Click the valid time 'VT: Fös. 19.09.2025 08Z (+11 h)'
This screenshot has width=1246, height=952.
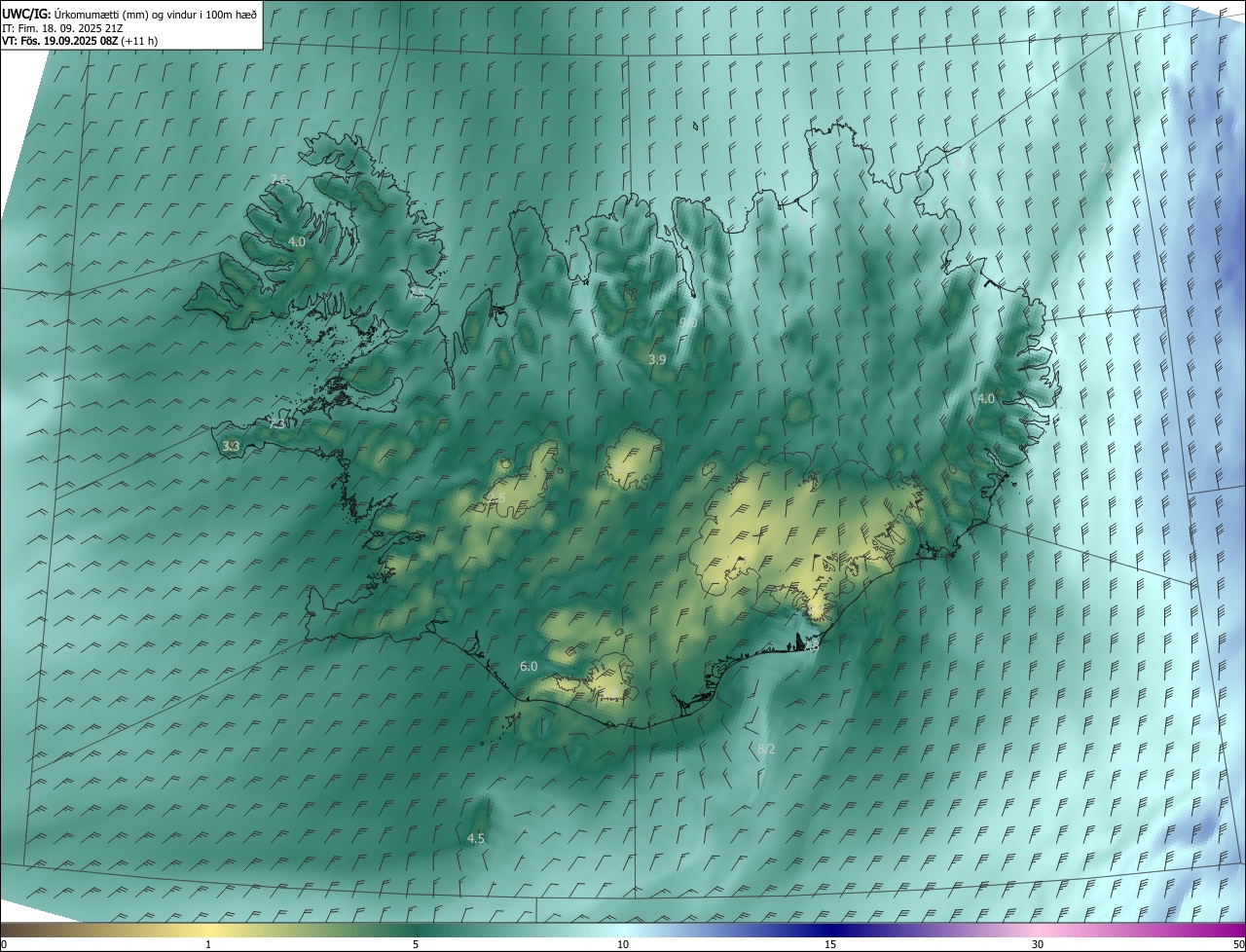(x=80, y=41)
